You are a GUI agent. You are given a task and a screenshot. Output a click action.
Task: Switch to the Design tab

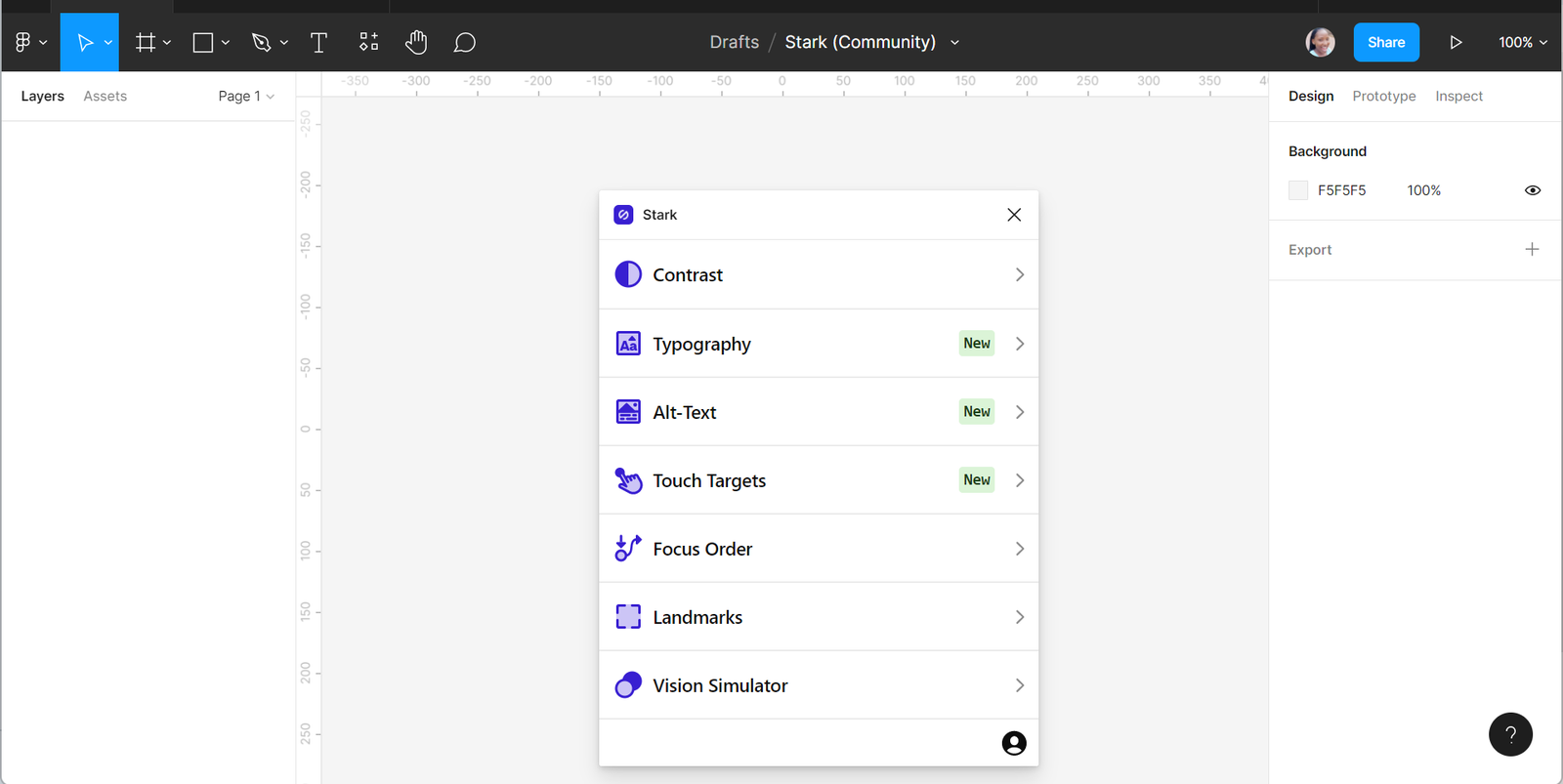point(1311,96)
